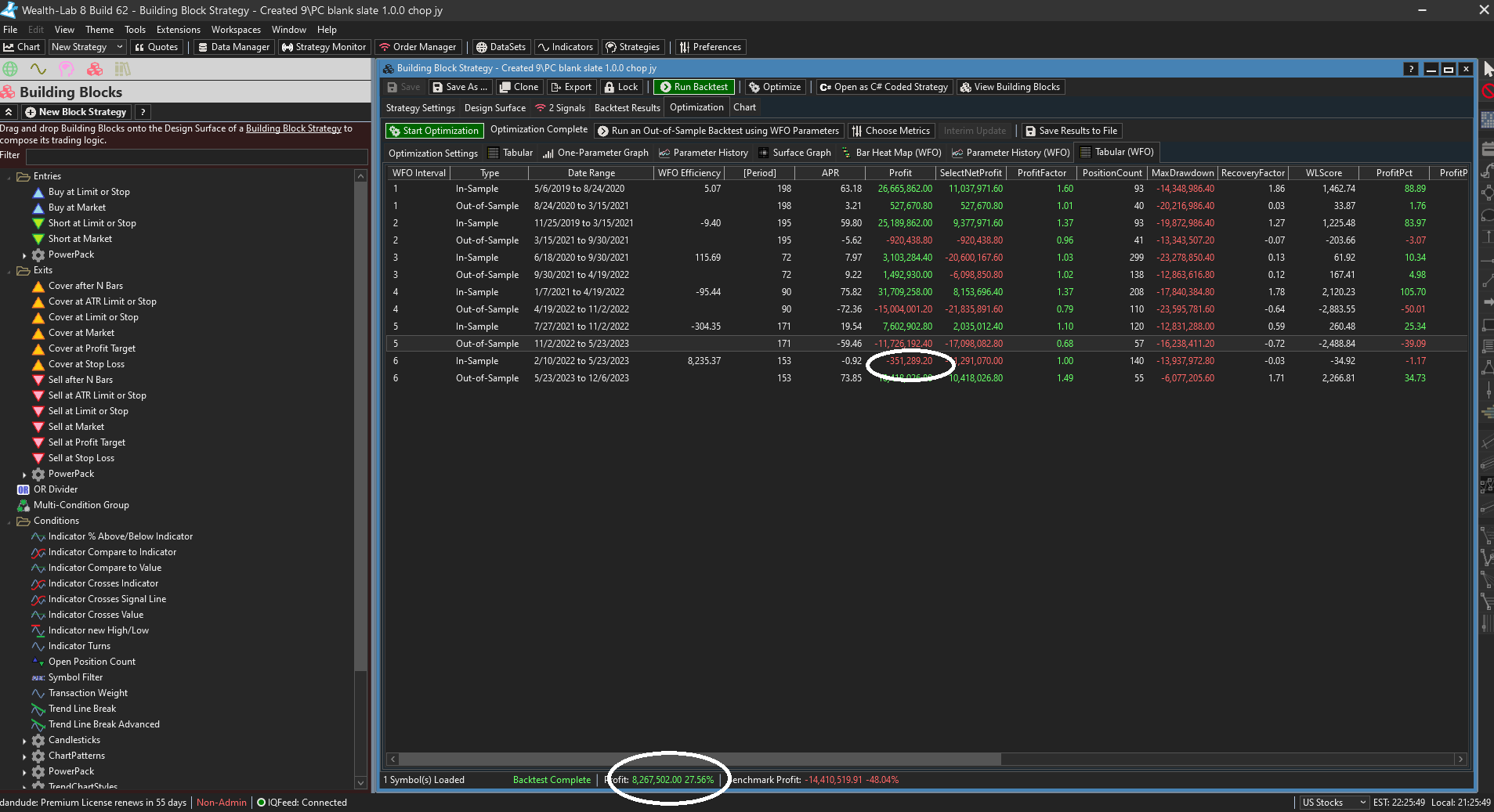
Task: Open a new Chart
Action: tap(23, 46)
